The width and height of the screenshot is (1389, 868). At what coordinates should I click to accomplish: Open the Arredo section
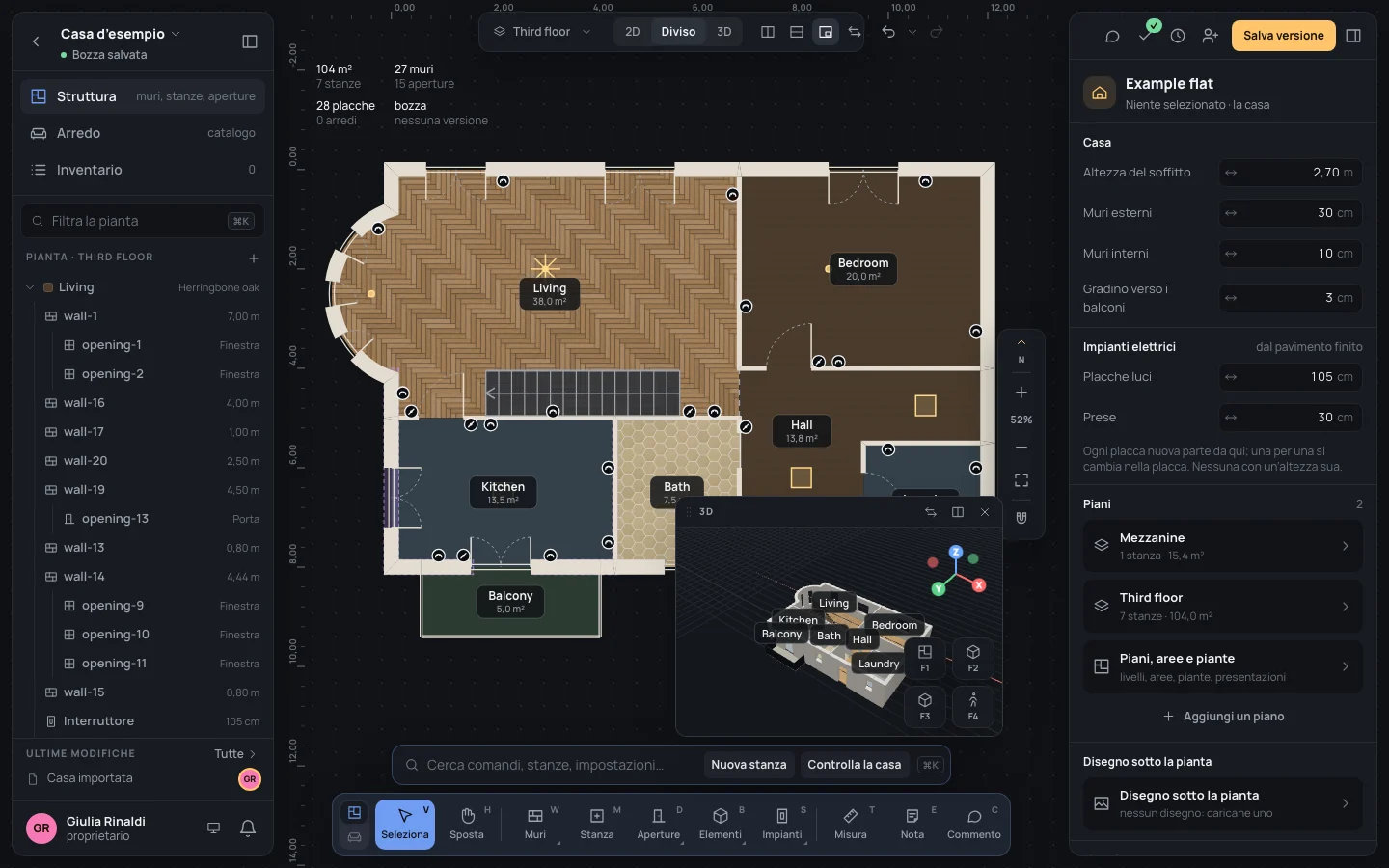click(143, 133)
